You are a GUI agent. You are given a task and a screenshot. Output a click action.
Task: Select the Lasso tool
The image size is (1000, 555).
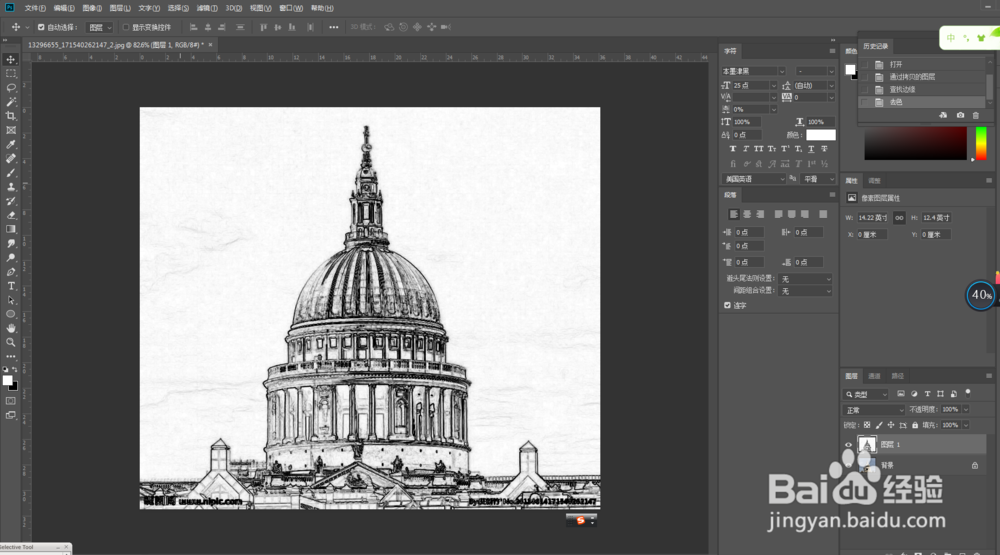[x=11, y=87]
